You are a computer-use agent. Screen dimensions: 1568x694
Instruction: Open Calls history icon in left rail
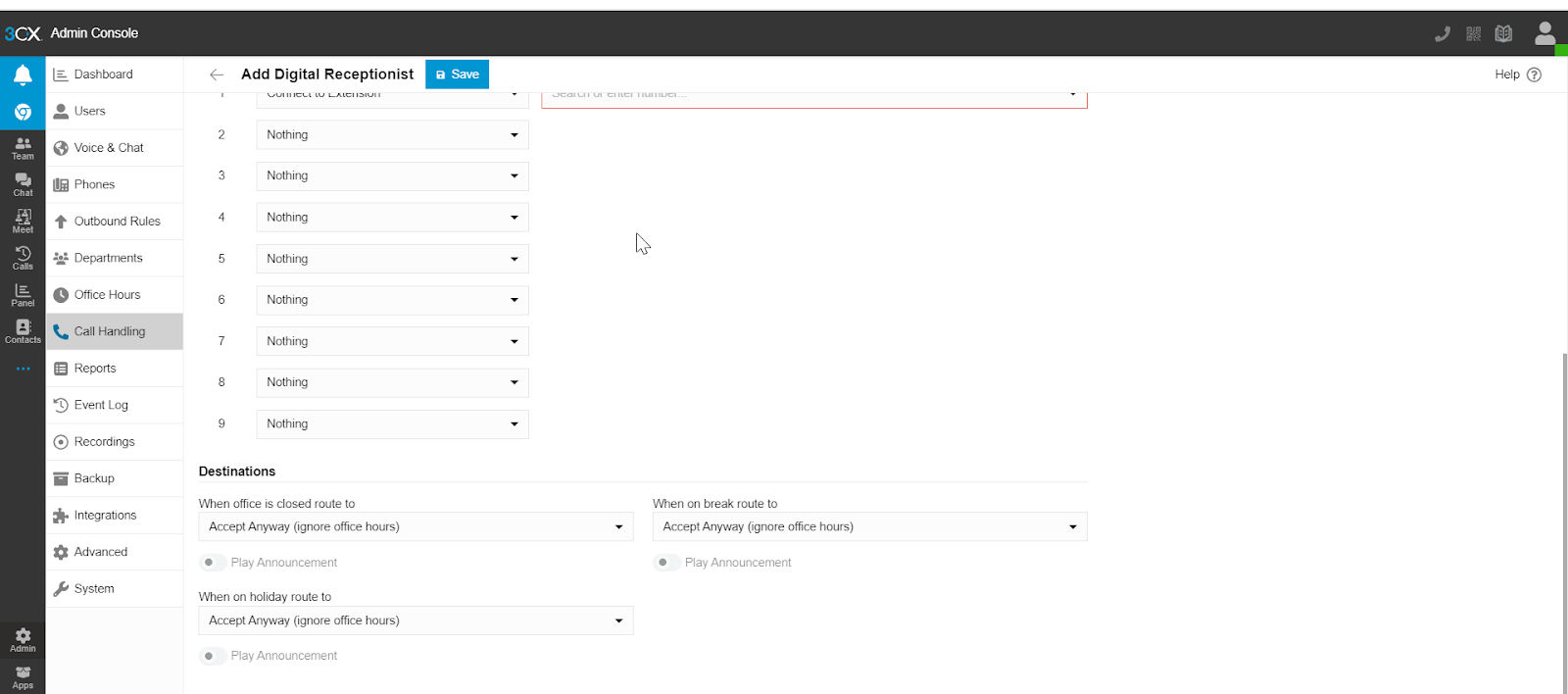click(x=23, y=258)
